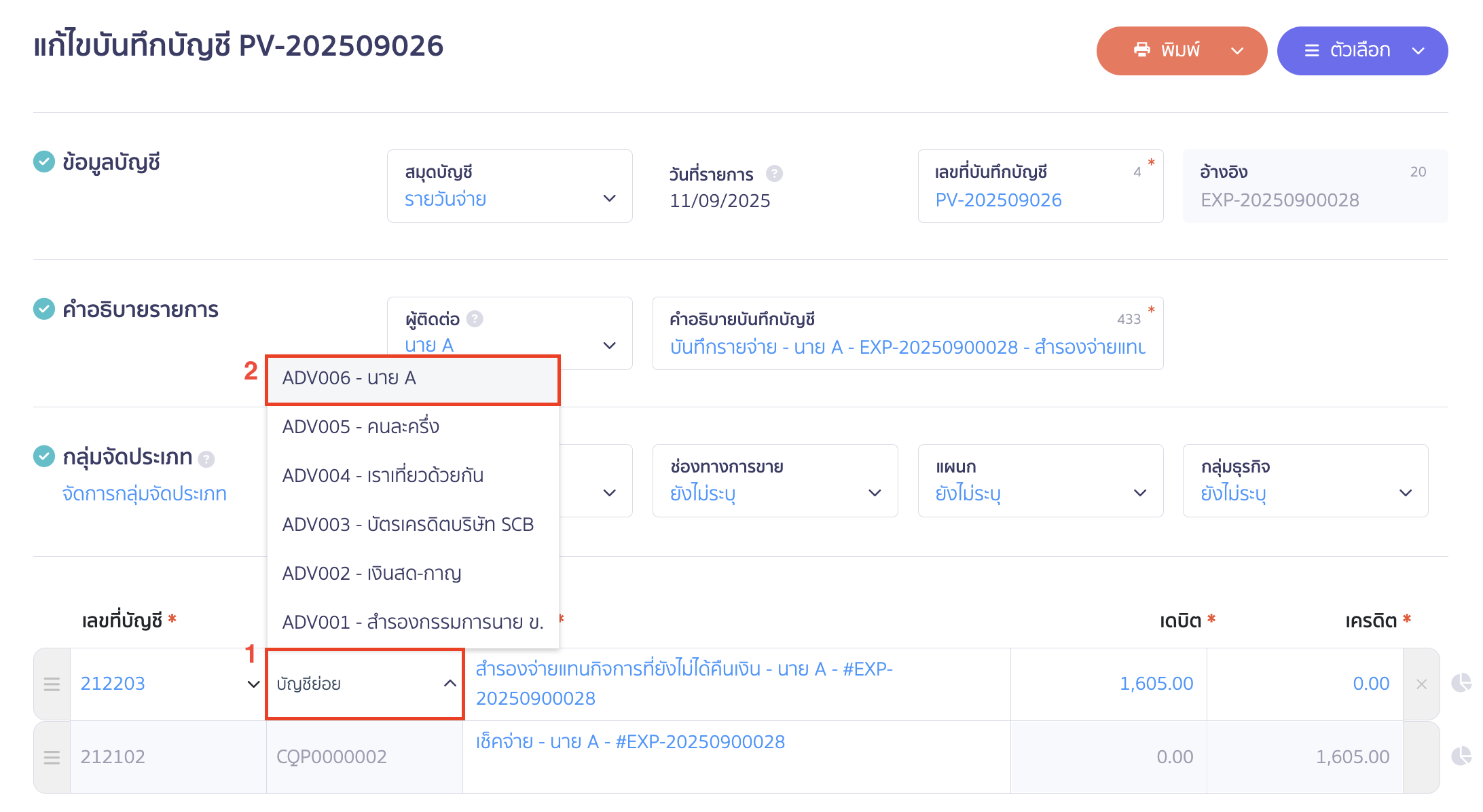Open account number 212203 dropdown arrow
Viewport: 1483px width, 812px height.
[x=253, y=684]
